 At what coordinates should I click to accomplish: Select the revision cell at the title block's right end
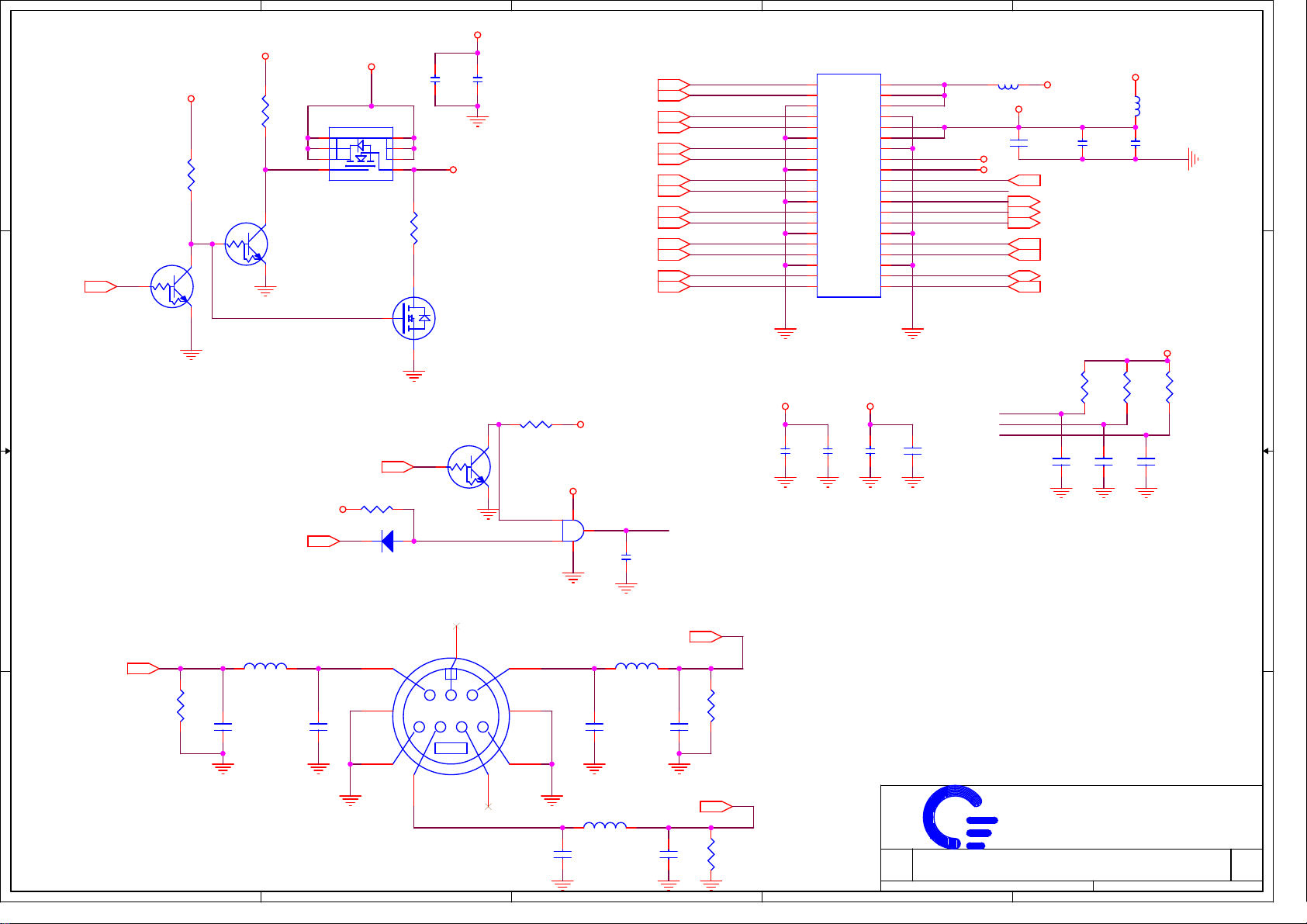pos(1246,865)
